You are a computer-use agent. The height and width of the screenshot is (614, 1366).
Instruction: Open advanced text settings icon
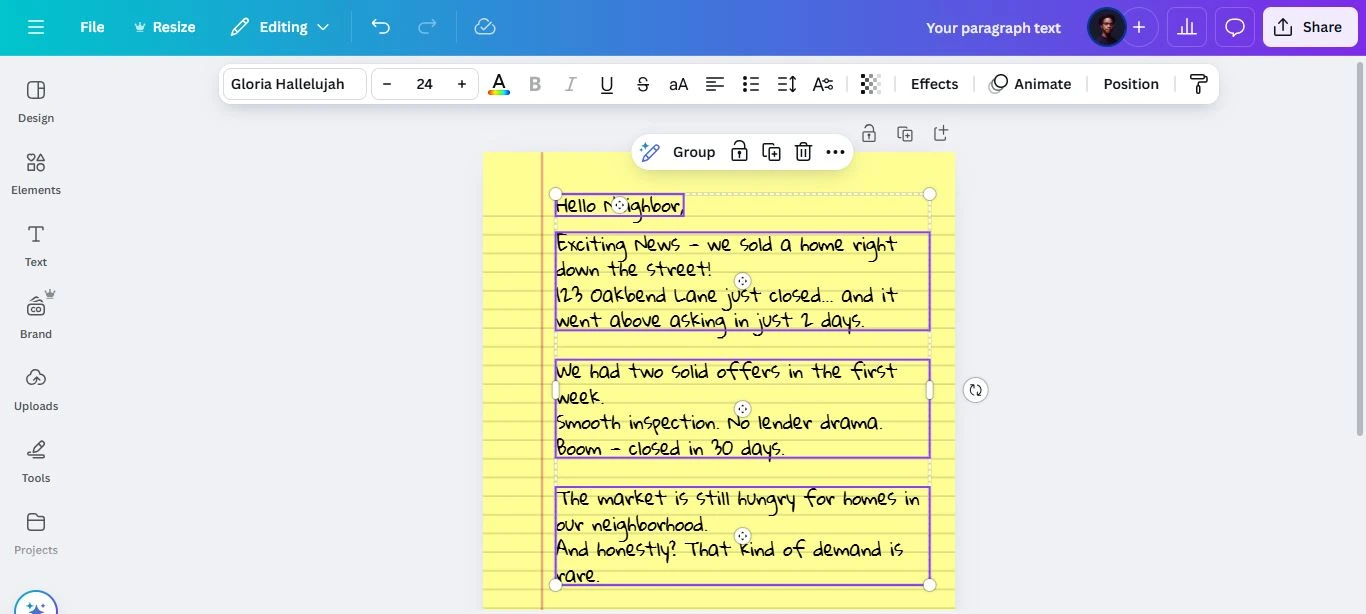click(823, 84)
